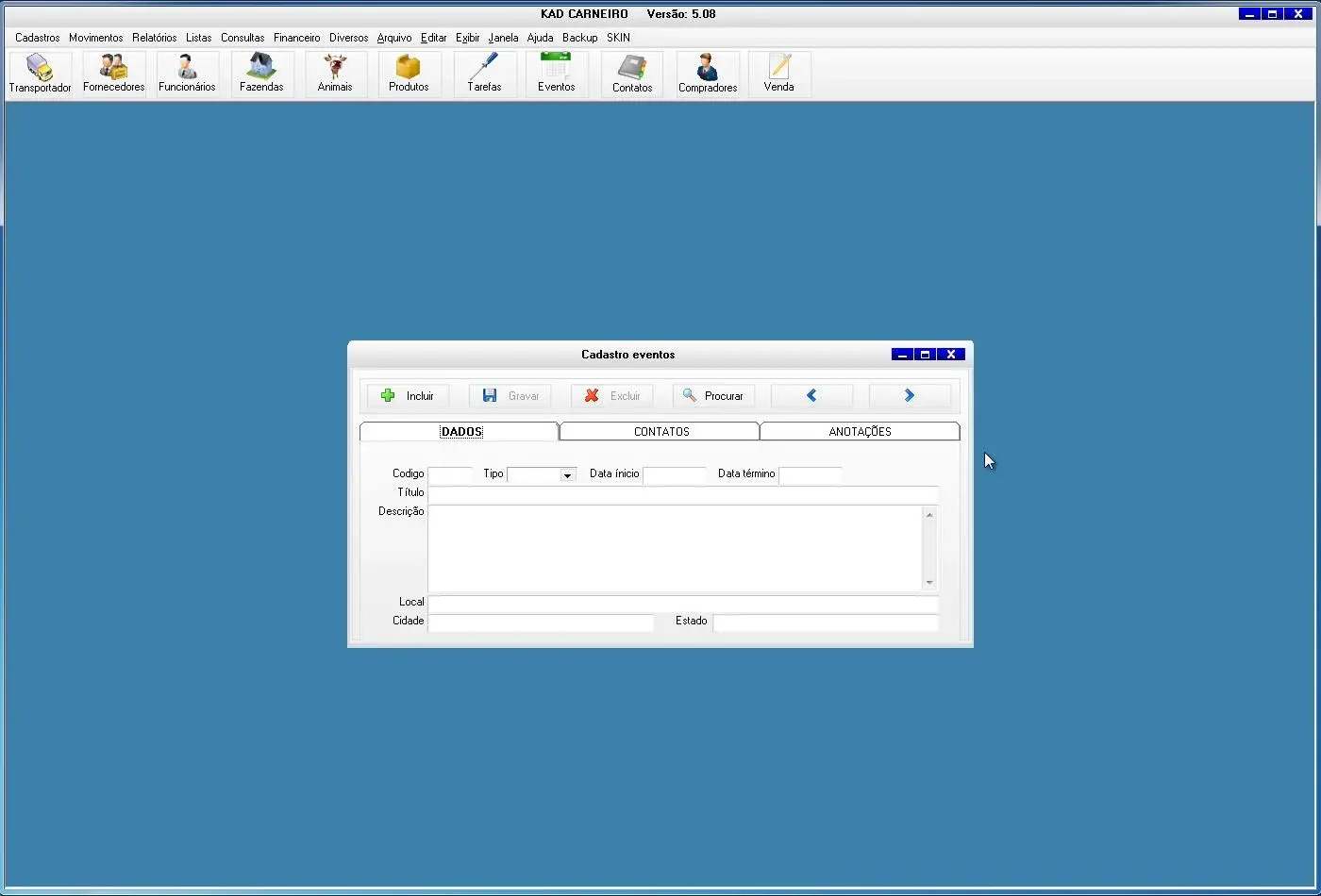Go to next record with right arrow
Viewport: 1321px width, 896px height.
point(910,396)
